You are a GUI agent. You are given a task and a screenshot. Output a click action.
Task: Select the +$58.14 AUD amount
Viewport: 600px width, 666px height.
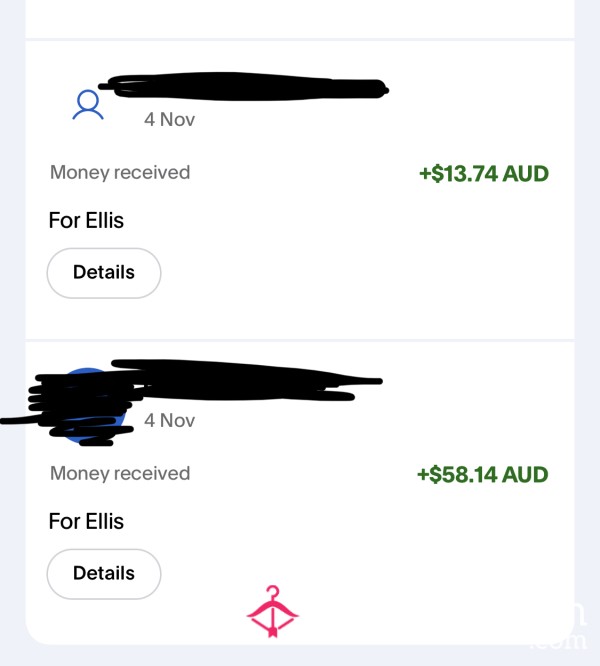[483, 474]
